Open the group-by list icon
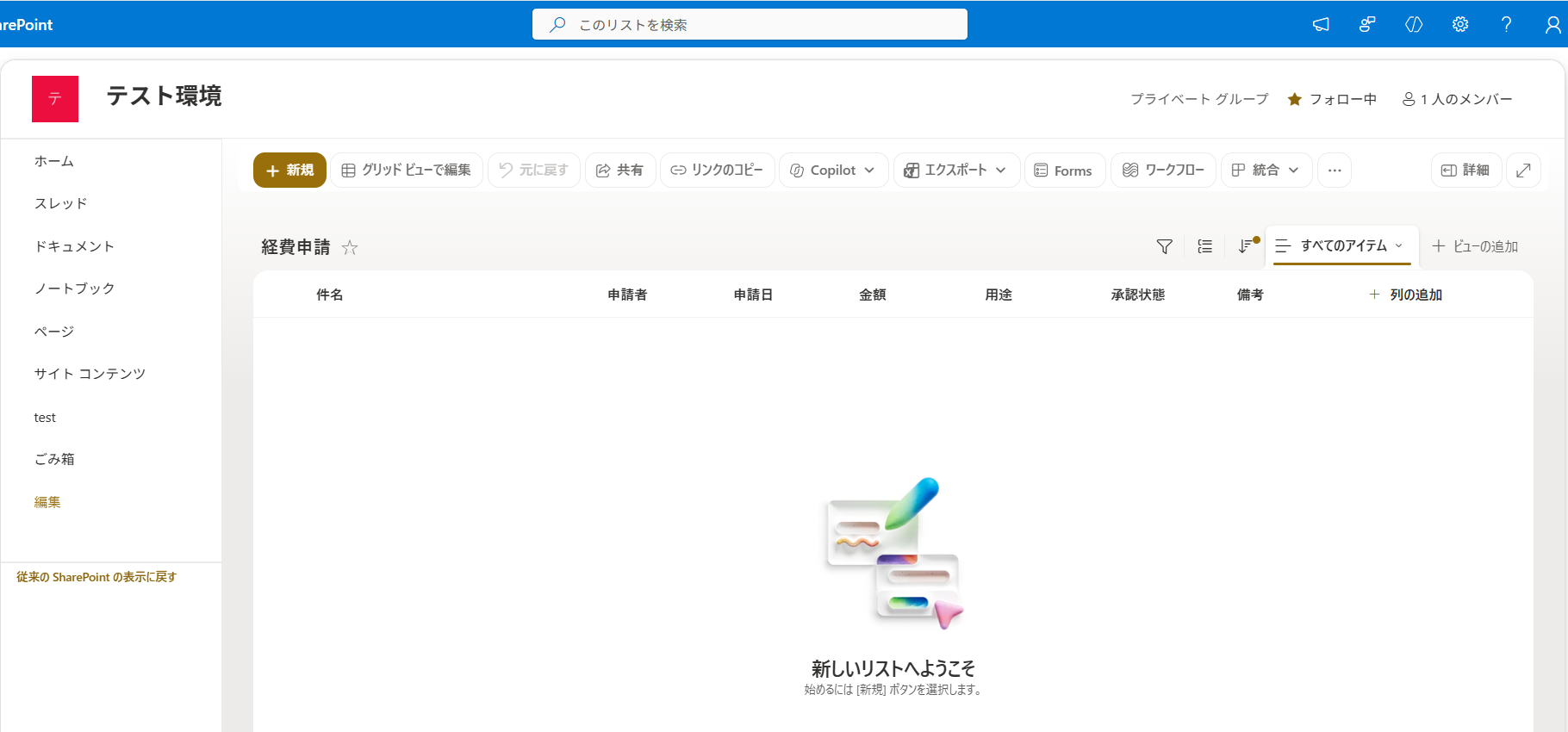 click(x=1204, y=246)
